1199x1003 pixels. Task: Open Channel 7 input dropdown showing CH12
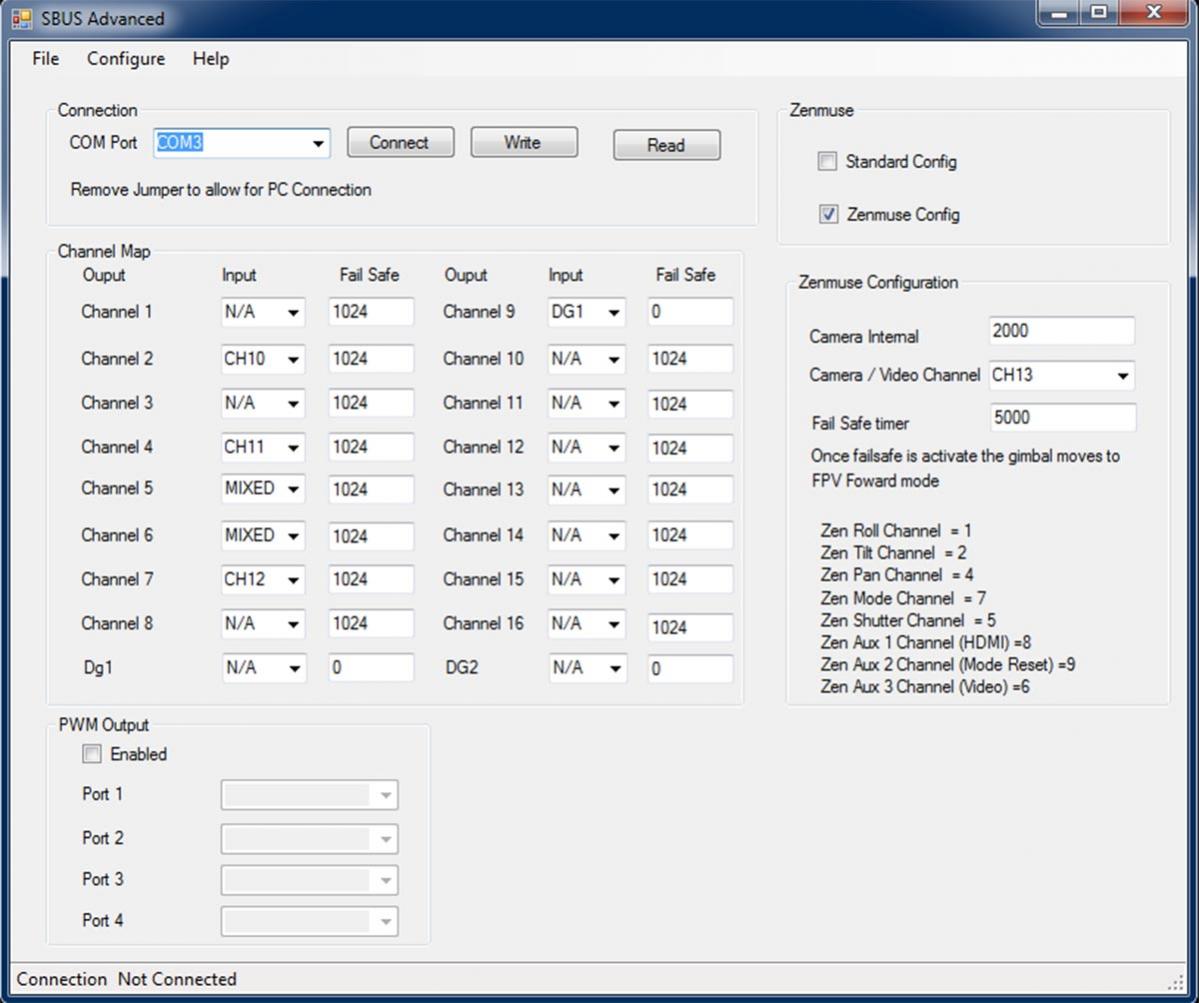[x=293, y=580]
